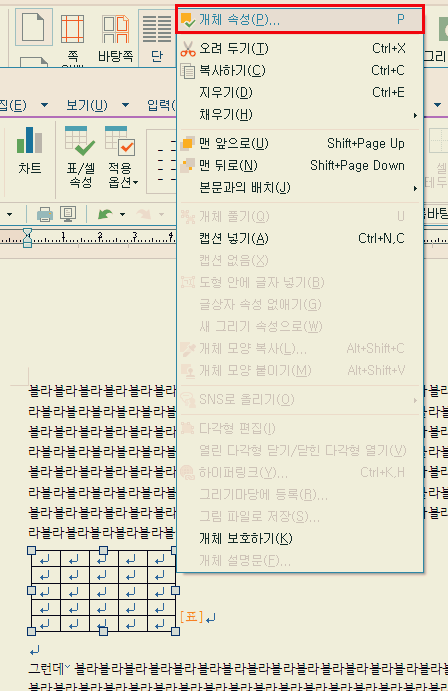Expand 채우기(H) submenu
Screen dimensions: 448x691
point(300,115)
